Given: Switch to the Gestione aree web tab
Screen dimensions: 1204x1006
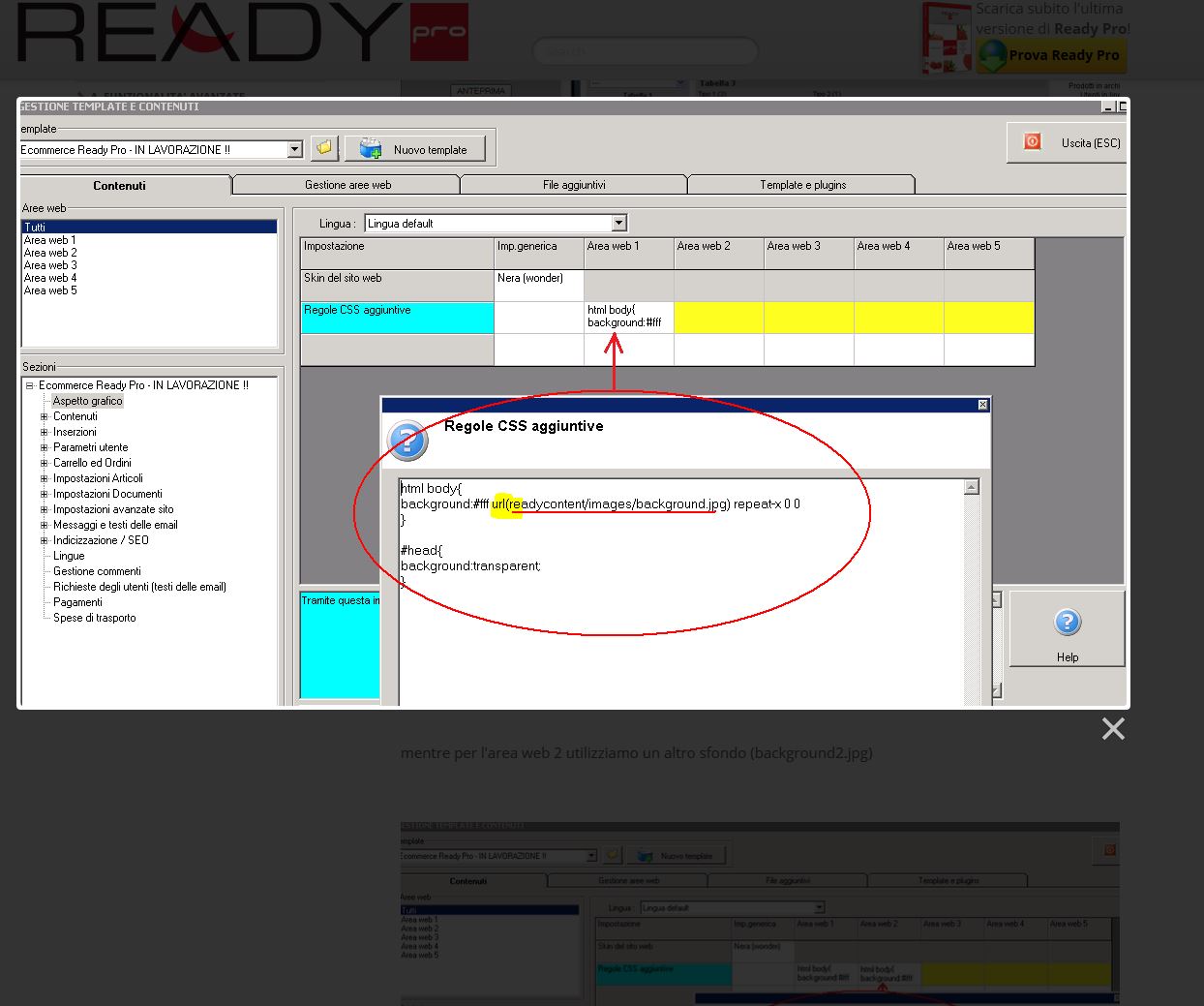Looking at the screenshot, I should [x=347, y=185].
